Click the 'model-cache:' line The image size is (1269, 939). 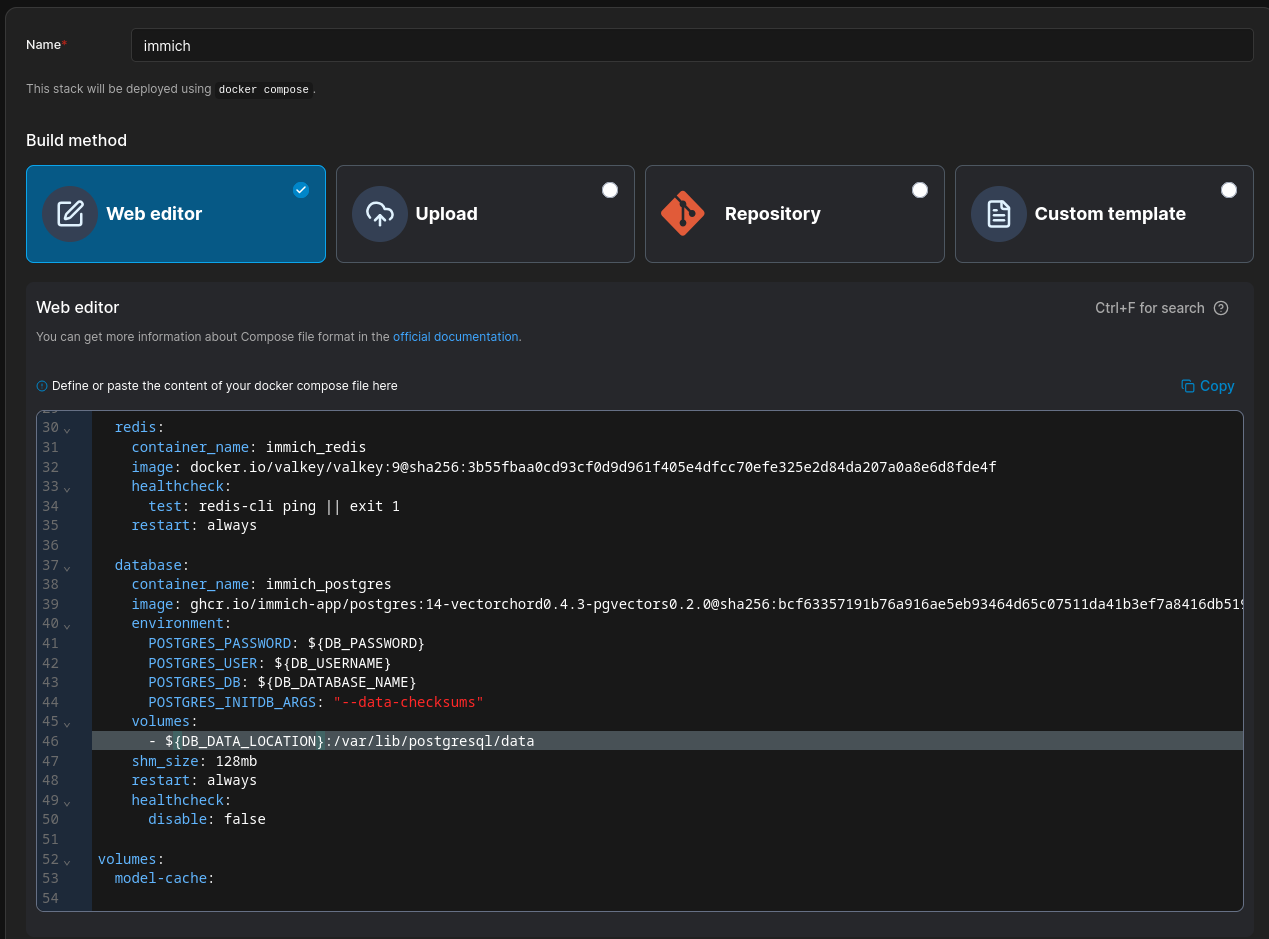coord(165,878)
